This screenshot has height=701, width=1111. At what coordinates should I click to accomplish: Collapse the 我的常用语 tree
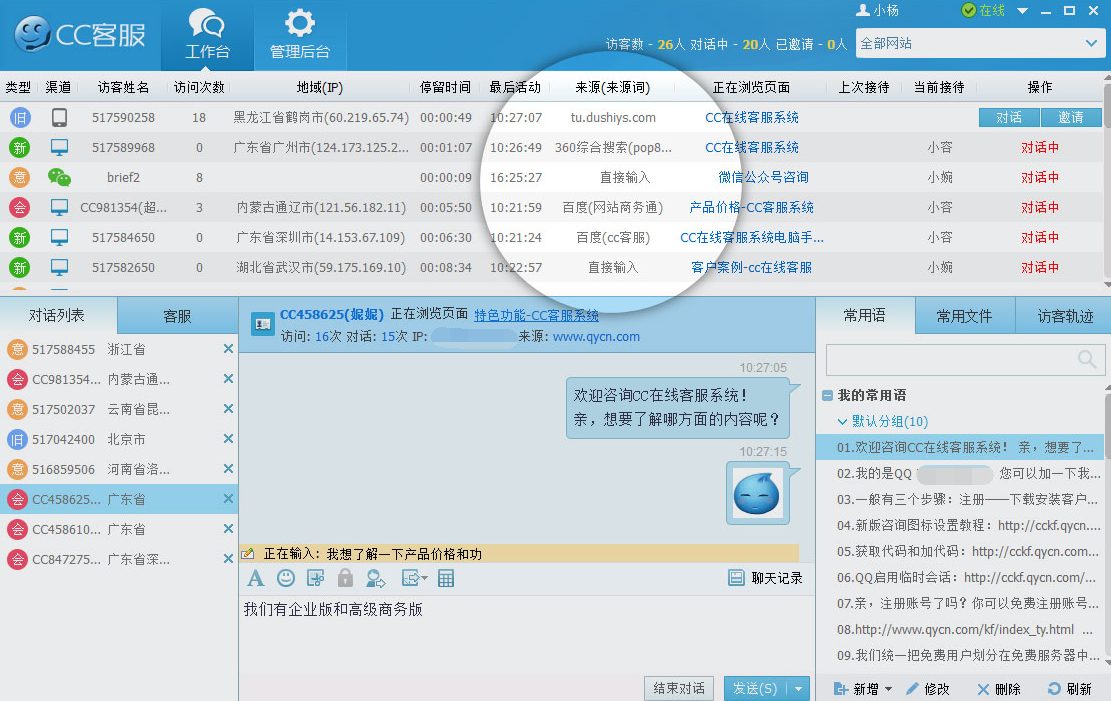827,396
